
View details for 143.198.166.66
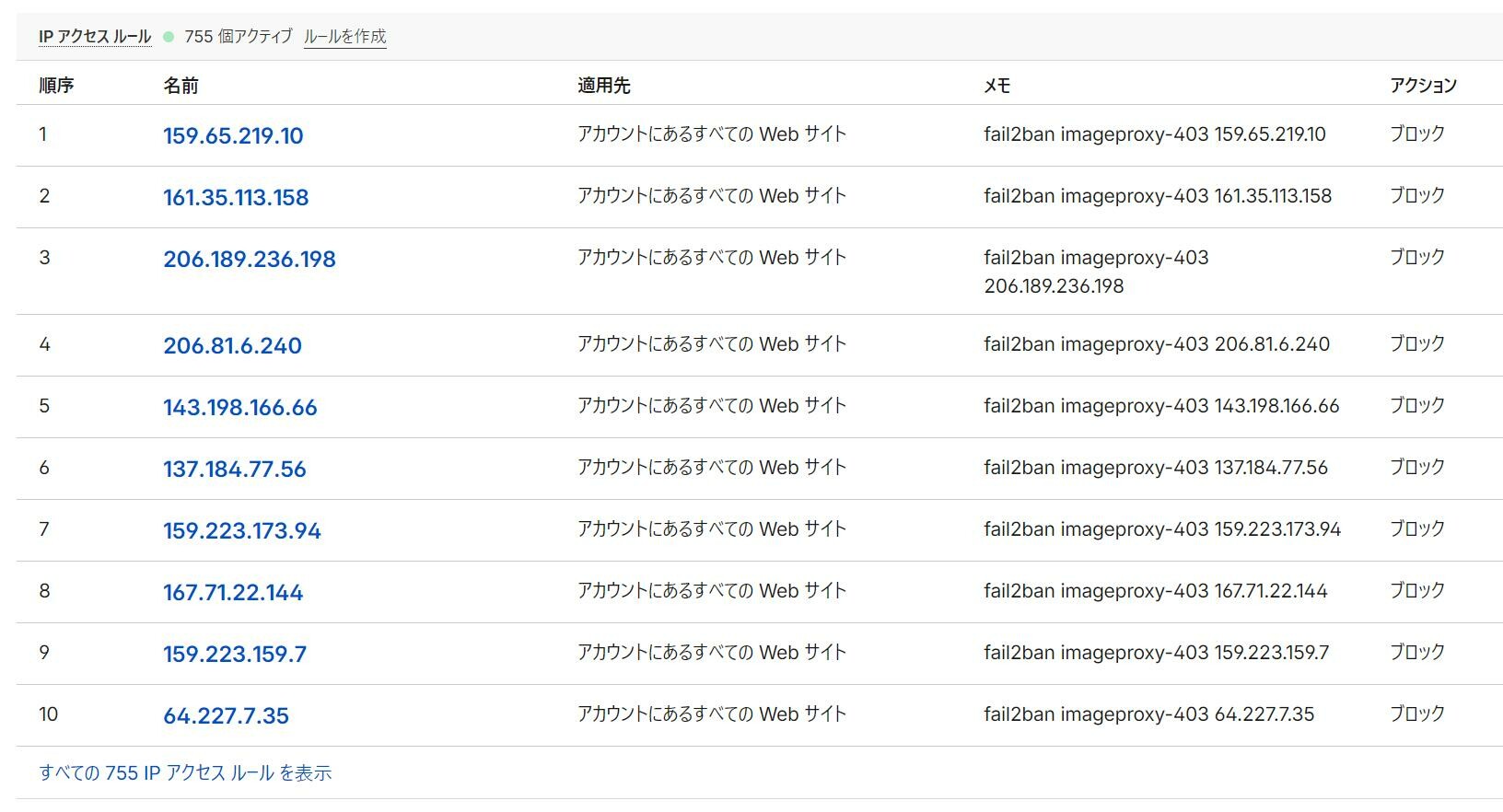(240, 407)
